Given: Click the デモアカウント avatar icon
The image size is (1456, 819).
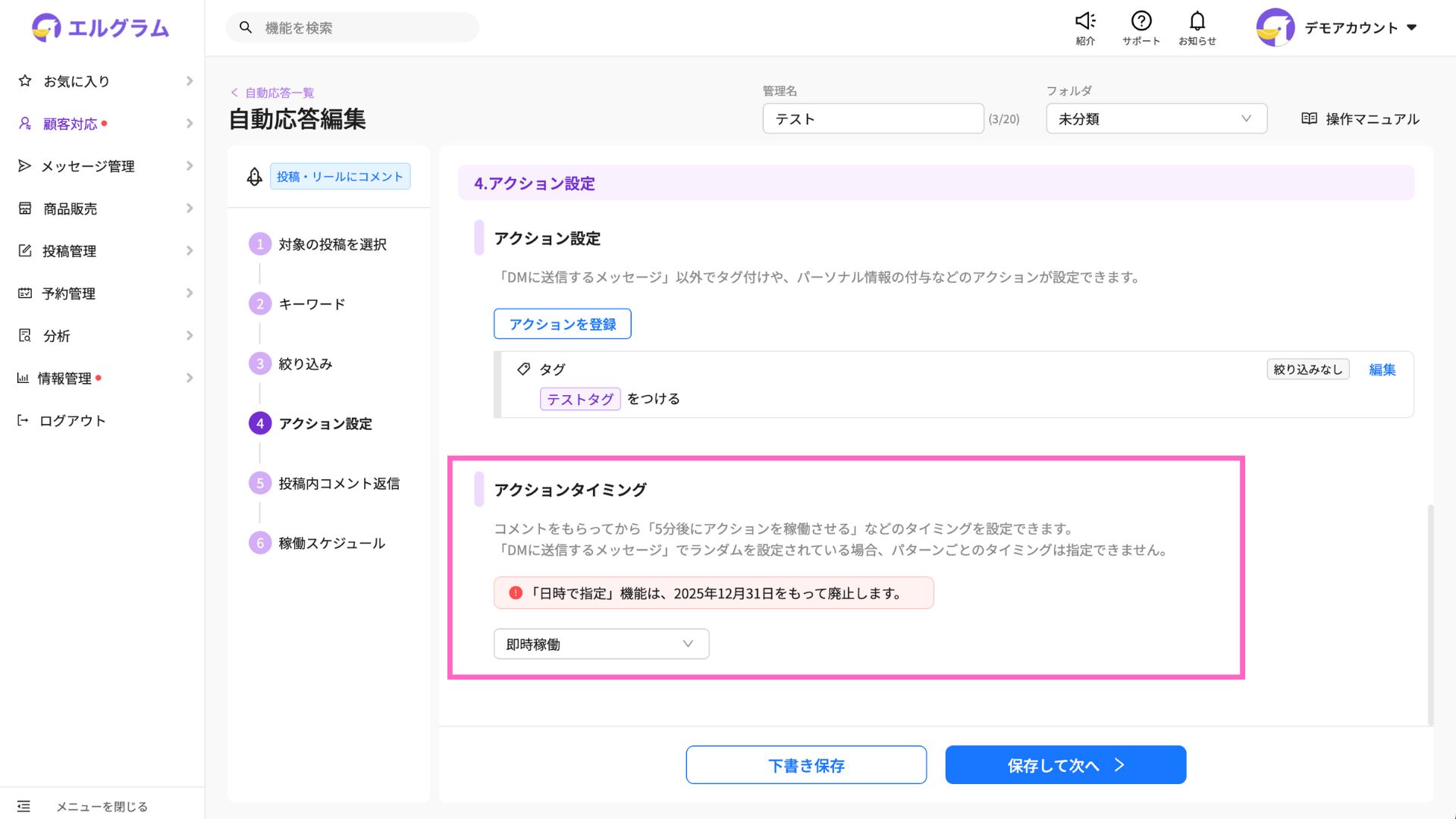Looking at the screenshot, I should [1275, 28].
